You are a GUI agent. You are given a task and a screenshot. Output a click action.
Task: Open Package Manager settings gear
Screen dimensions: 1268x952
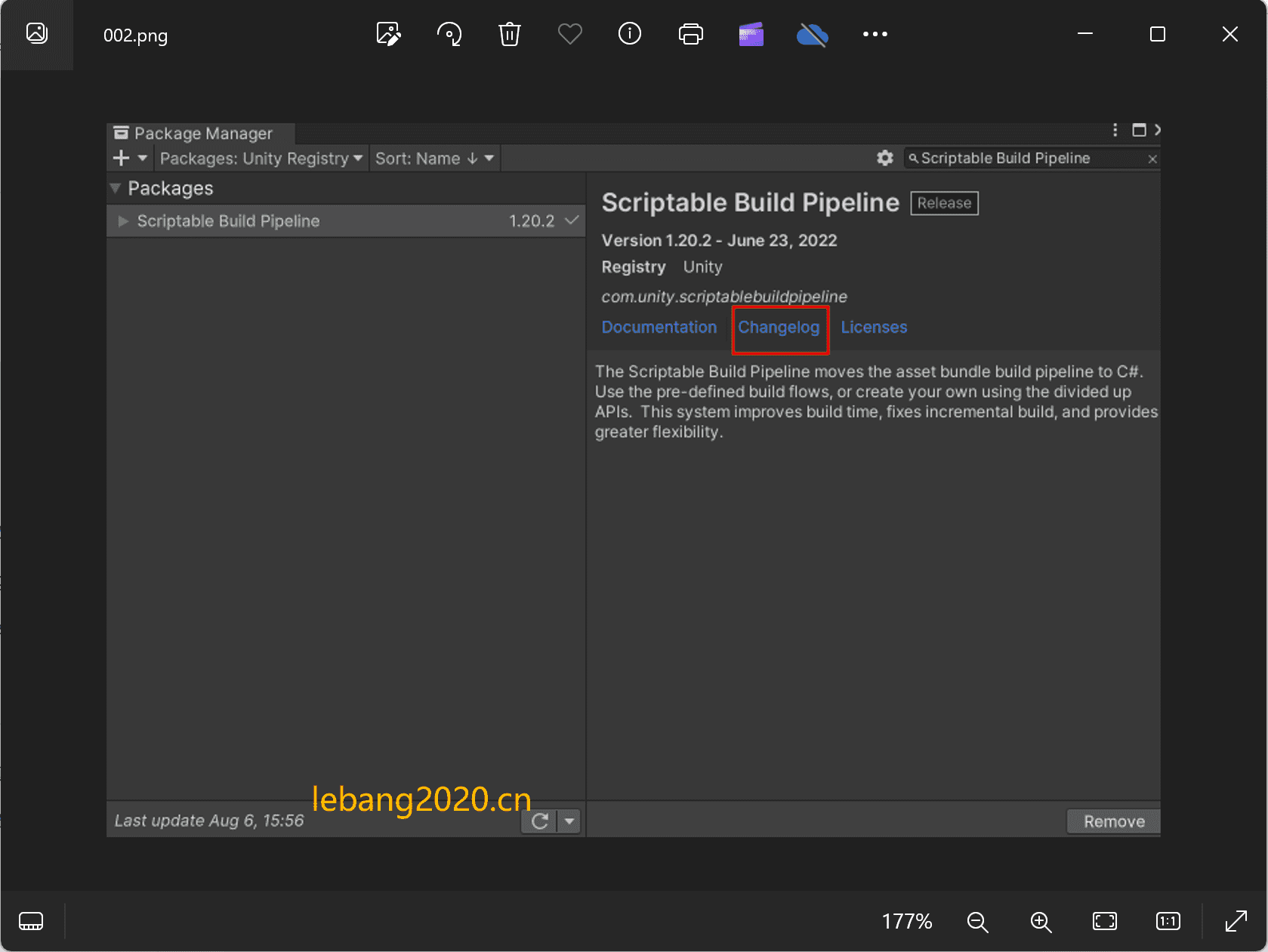(x=885, y=158)
